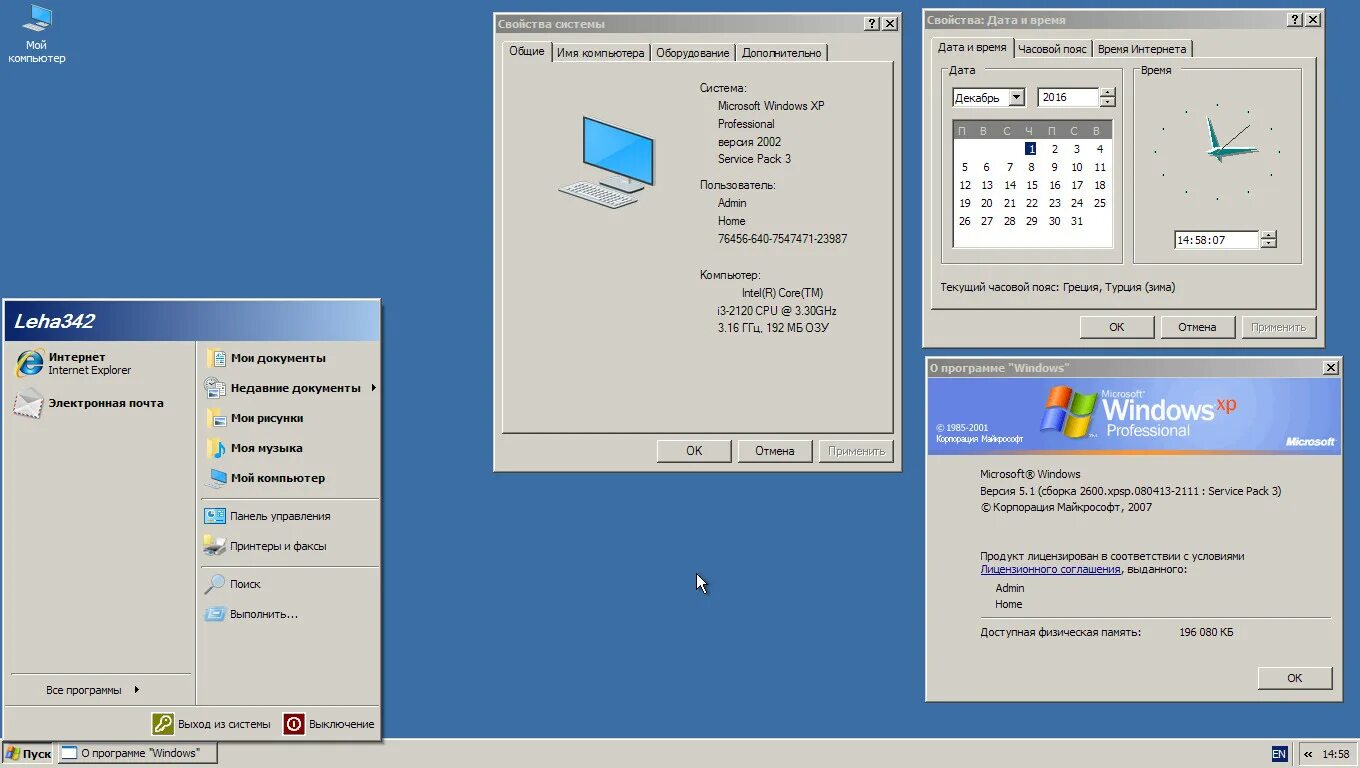The width and height of the screenshot is (1360, 768).
Task: Click the '196 080 КБ' memory value
Action: [1206, 632]
